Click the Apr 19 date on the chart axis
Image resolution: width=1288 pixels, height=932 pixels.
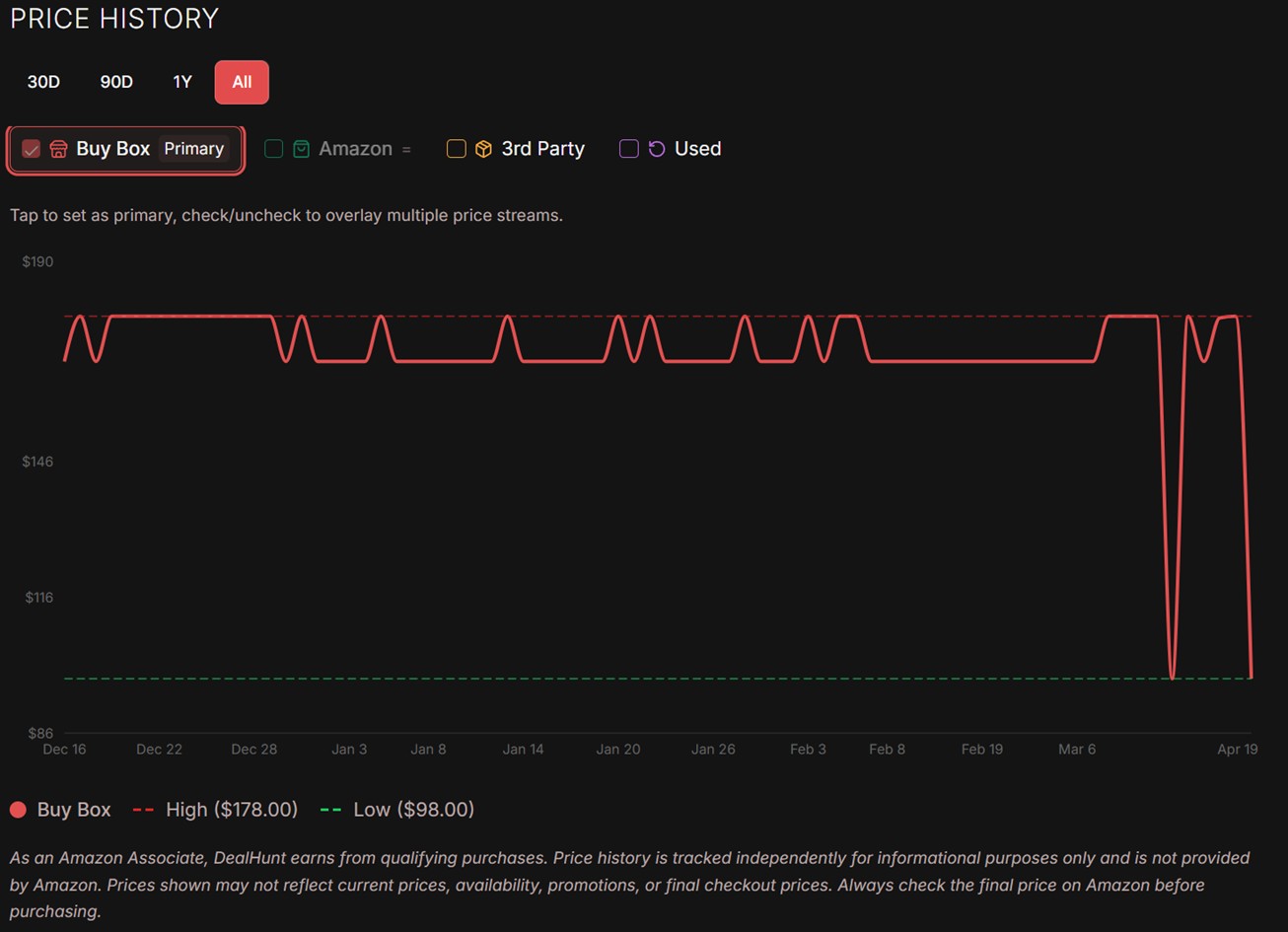click(x=1237, y=750)
